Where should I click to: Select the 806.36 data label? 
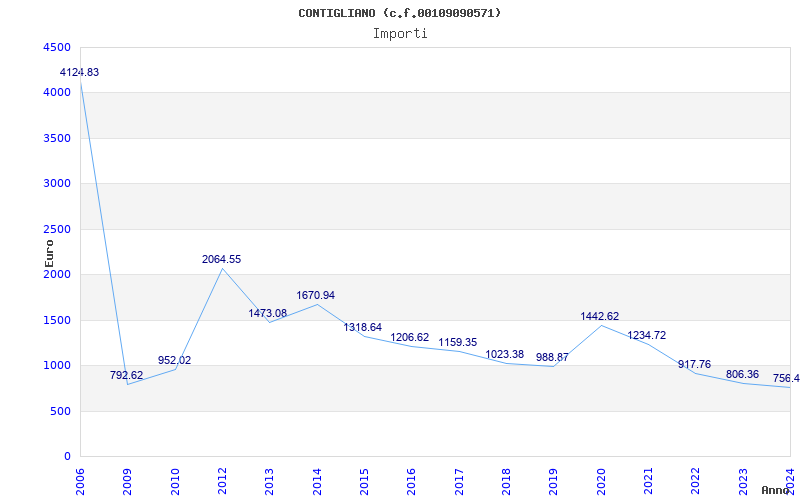pyautogui.click(x=742, y=374)
